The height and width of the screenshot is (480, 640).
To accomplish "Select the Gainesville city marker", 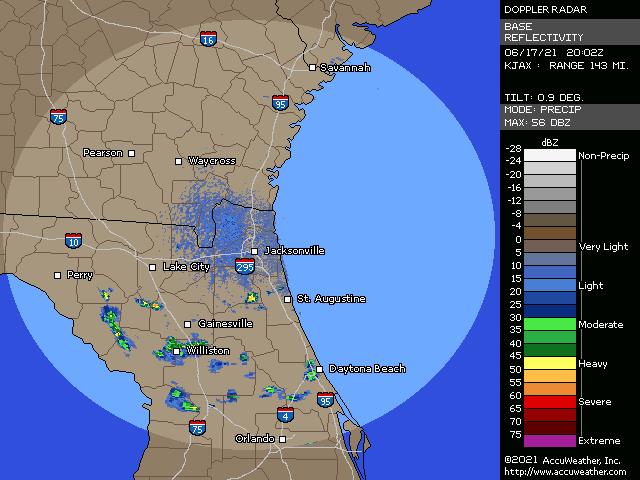I will coord(187,324).
